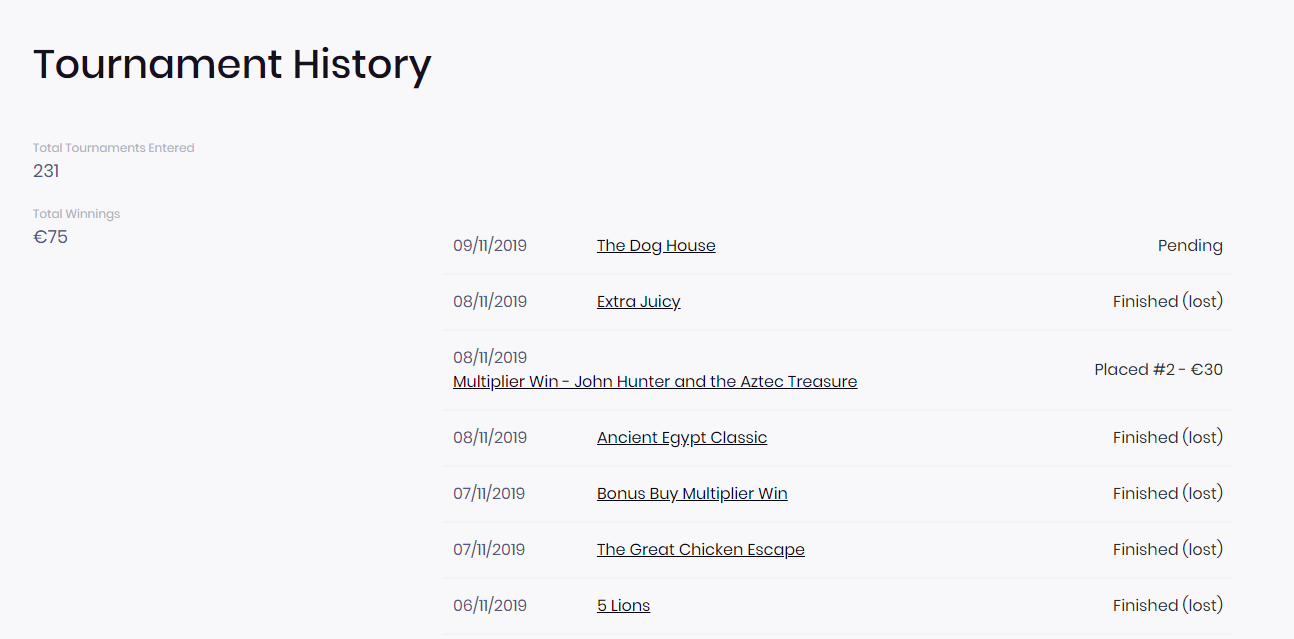Viewport: 1294px width, 639px height.
Task: Open The Dog House tournament link
Action: [x=656, y=246]
